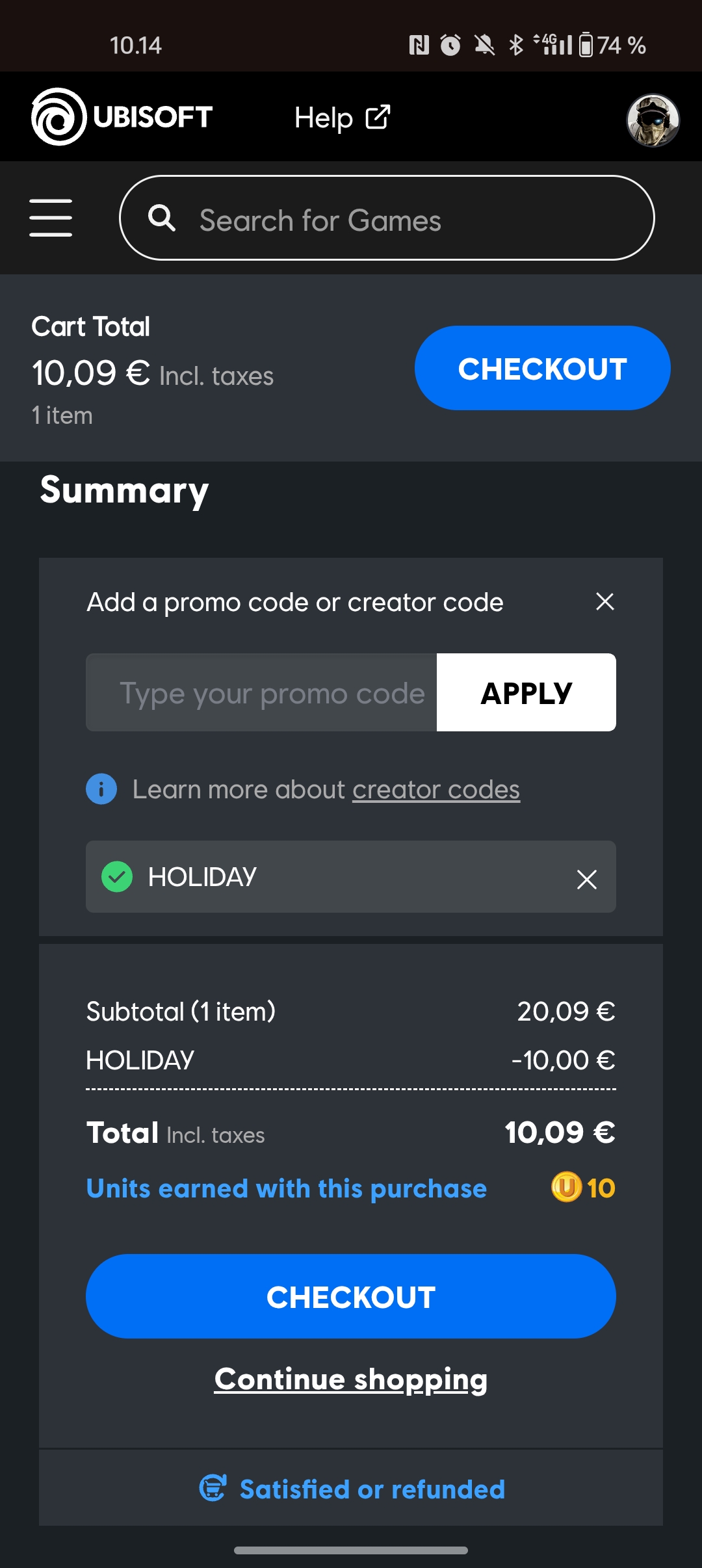
Task: Open the Help menu link
Action: pos(324,118)
